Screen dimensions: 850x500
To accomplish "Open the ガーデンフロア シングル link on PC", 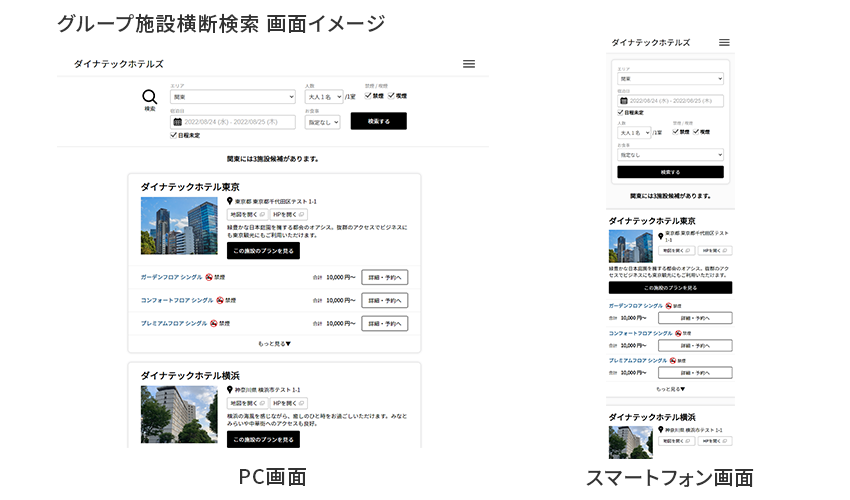I will (171, 277).
